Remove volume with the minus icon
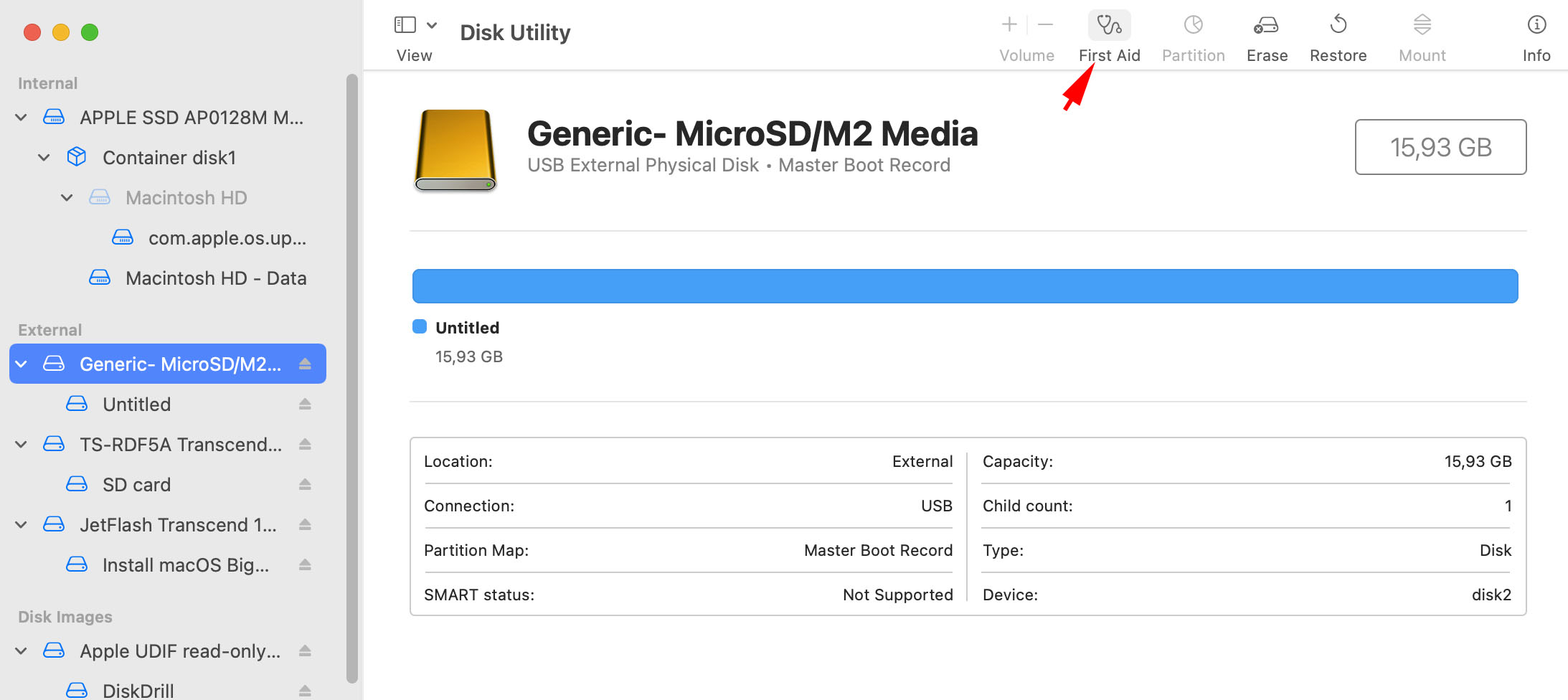The image size is (1568, 700). (1046, 25)
